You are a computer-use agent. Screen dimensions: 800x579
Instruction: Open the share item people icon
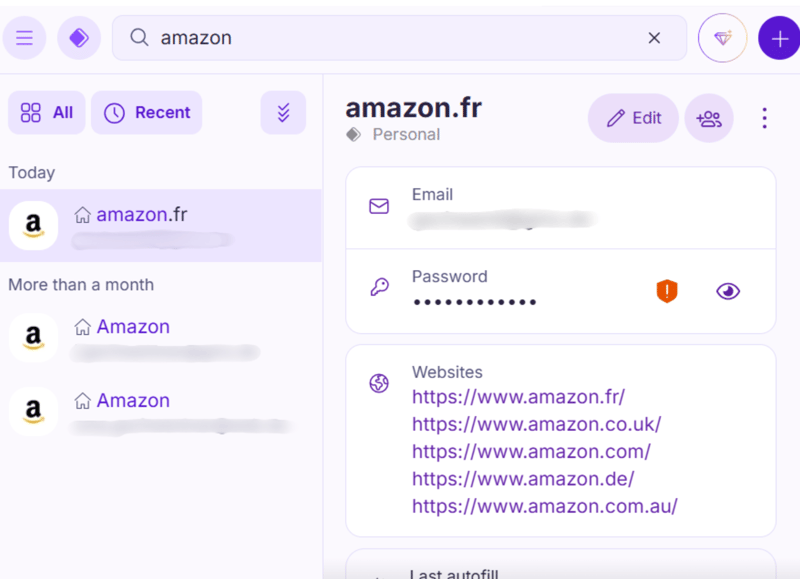(x=709, y=118)
